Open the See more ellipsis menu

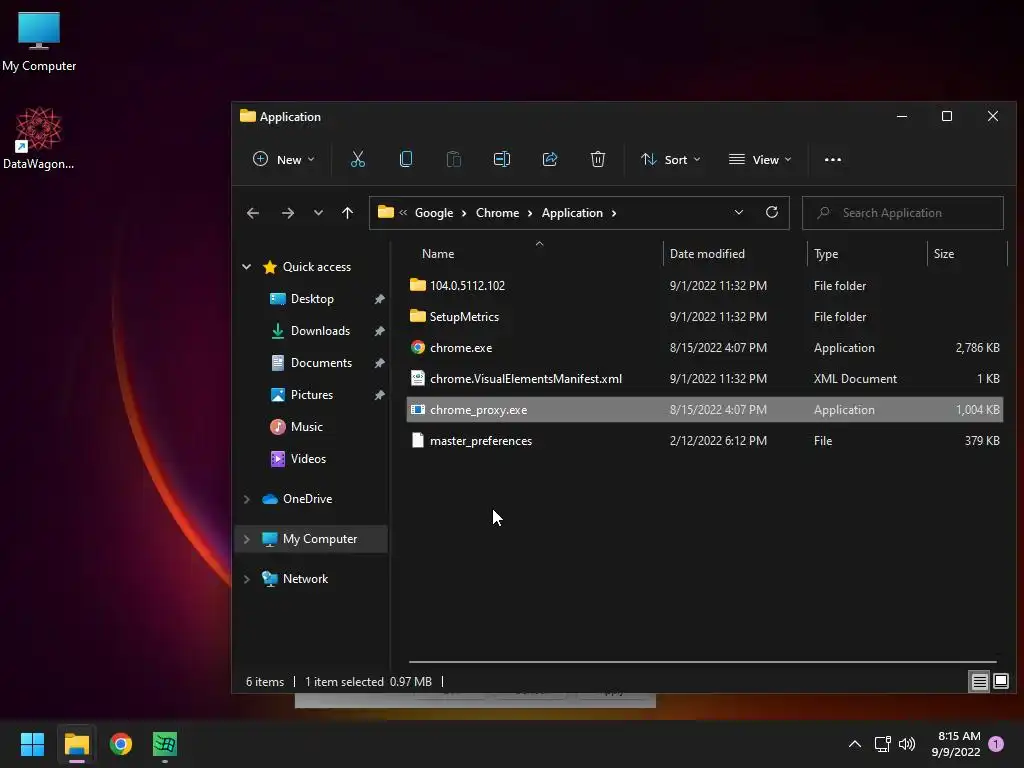pyautogui.click(x=833, y=159)
